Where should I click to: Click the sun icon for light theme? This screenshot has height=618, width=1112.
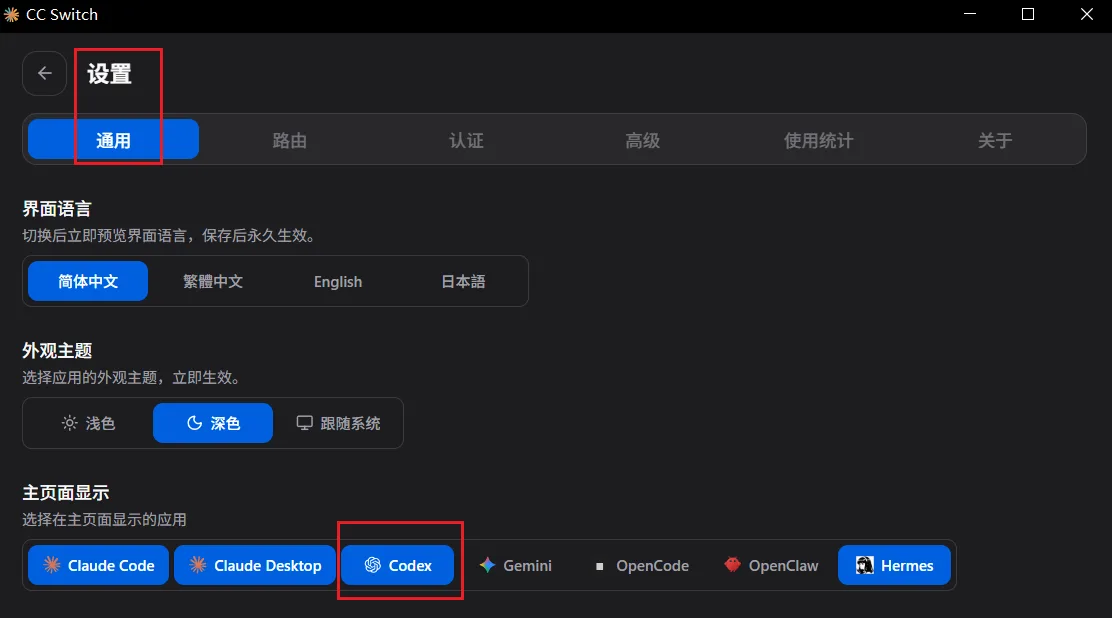coord(70,423)
